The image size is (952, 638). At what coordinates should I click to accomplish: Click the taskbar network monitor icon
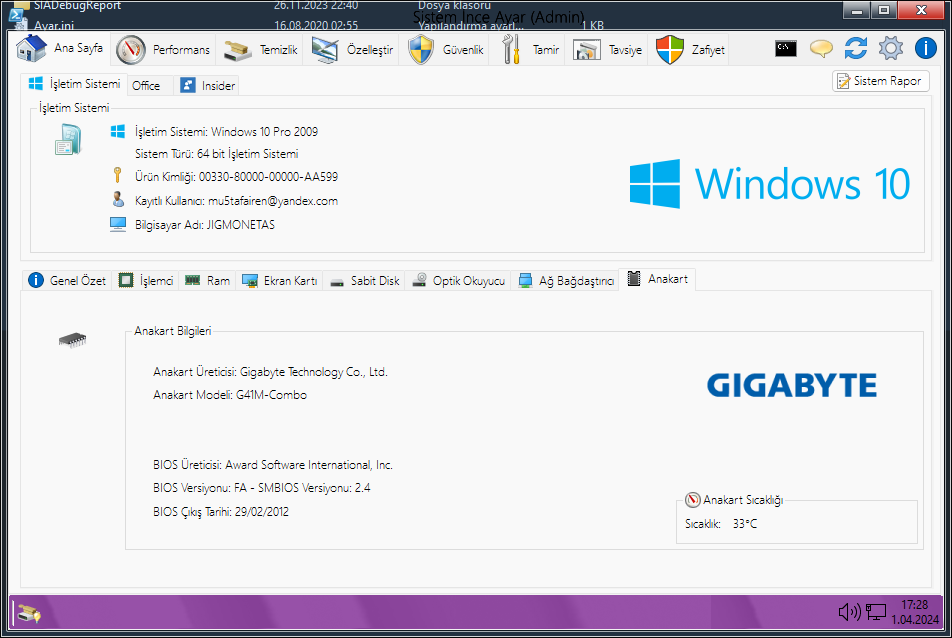pos(876,612)
